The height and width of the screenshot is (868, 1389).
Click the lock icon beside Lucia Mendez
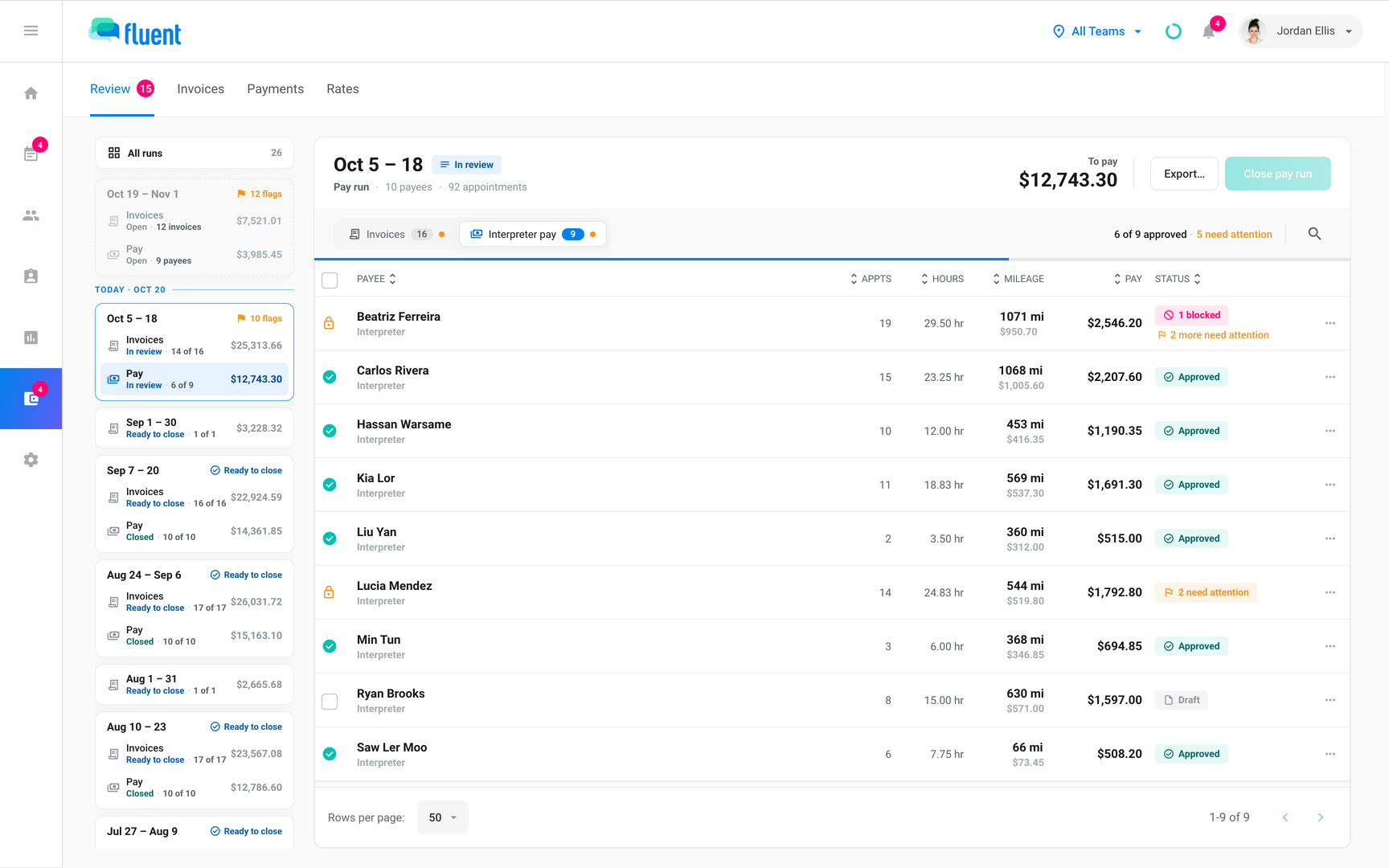(x=329, y=592)
